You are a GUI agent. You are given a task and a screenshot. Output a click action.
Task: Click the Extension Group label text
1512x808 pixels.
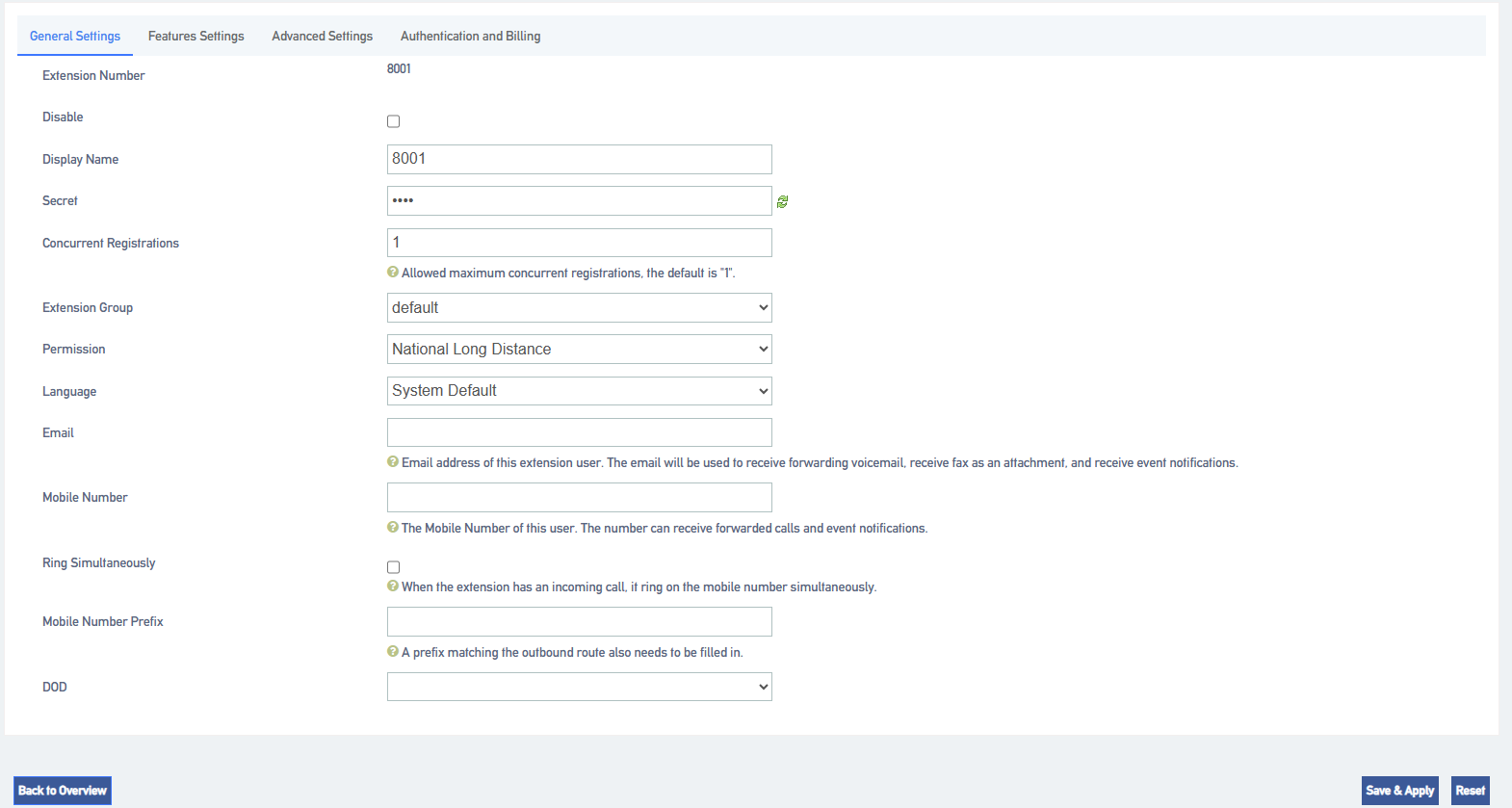[88, 308]
